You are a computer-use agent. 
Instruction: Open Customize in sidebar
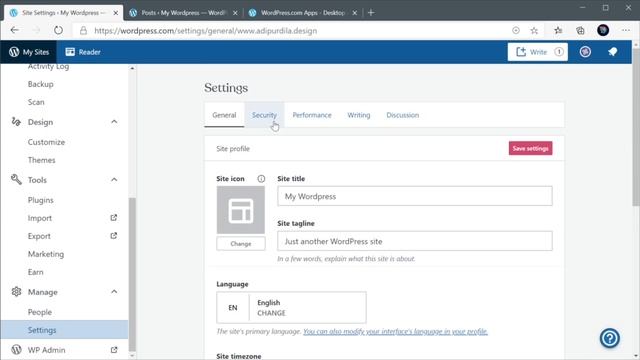pos(46,142)
